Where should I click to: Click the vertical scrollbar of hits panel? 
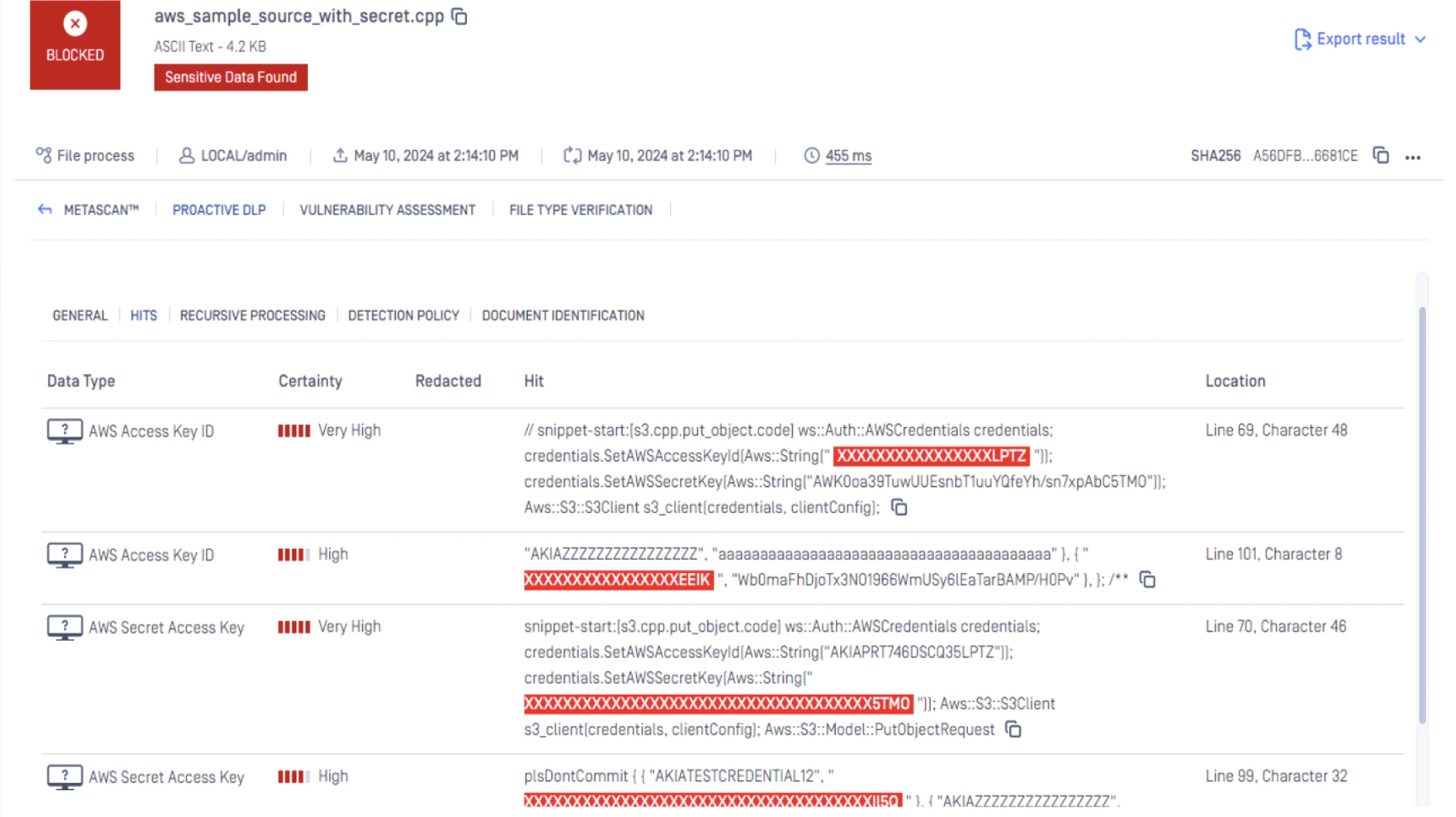(x=1422, y=512)
